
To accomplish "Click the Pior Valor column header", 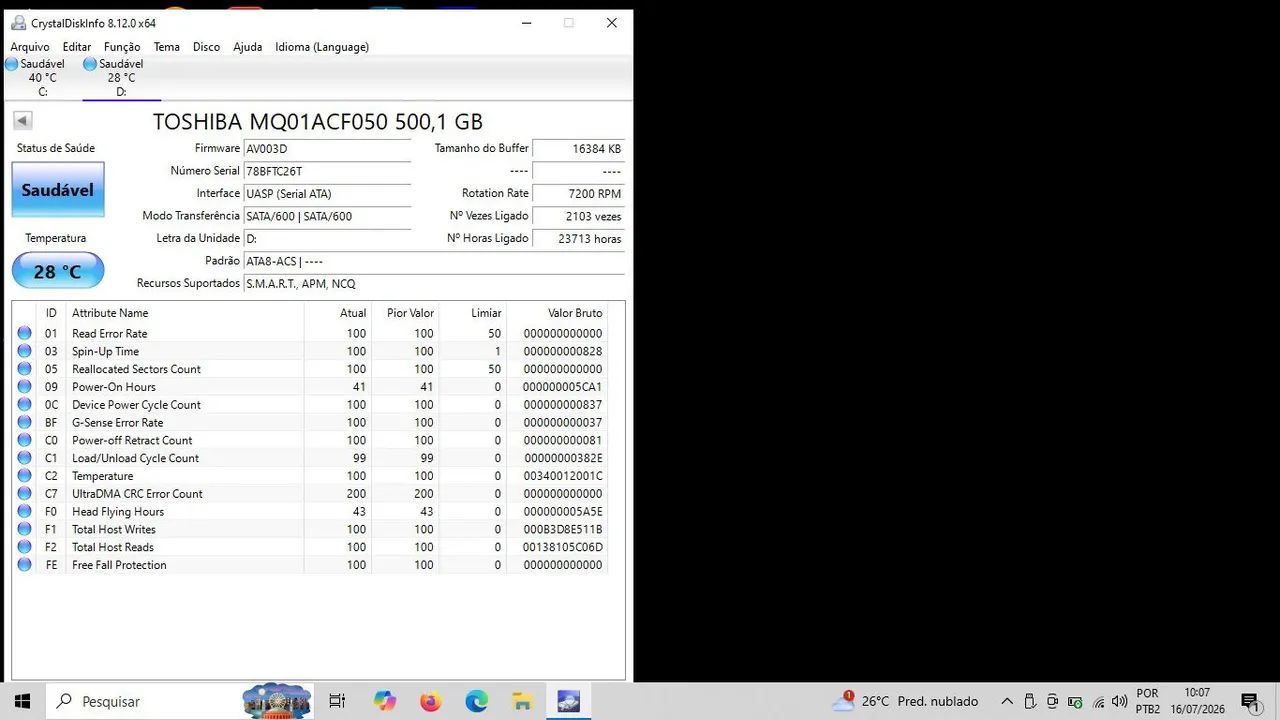I will [x=405, y=313].
